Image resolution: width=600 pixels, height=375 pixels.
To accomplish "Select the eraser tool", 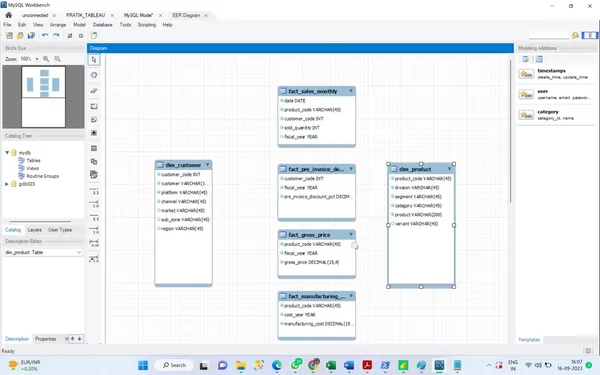I will (94, 91).
